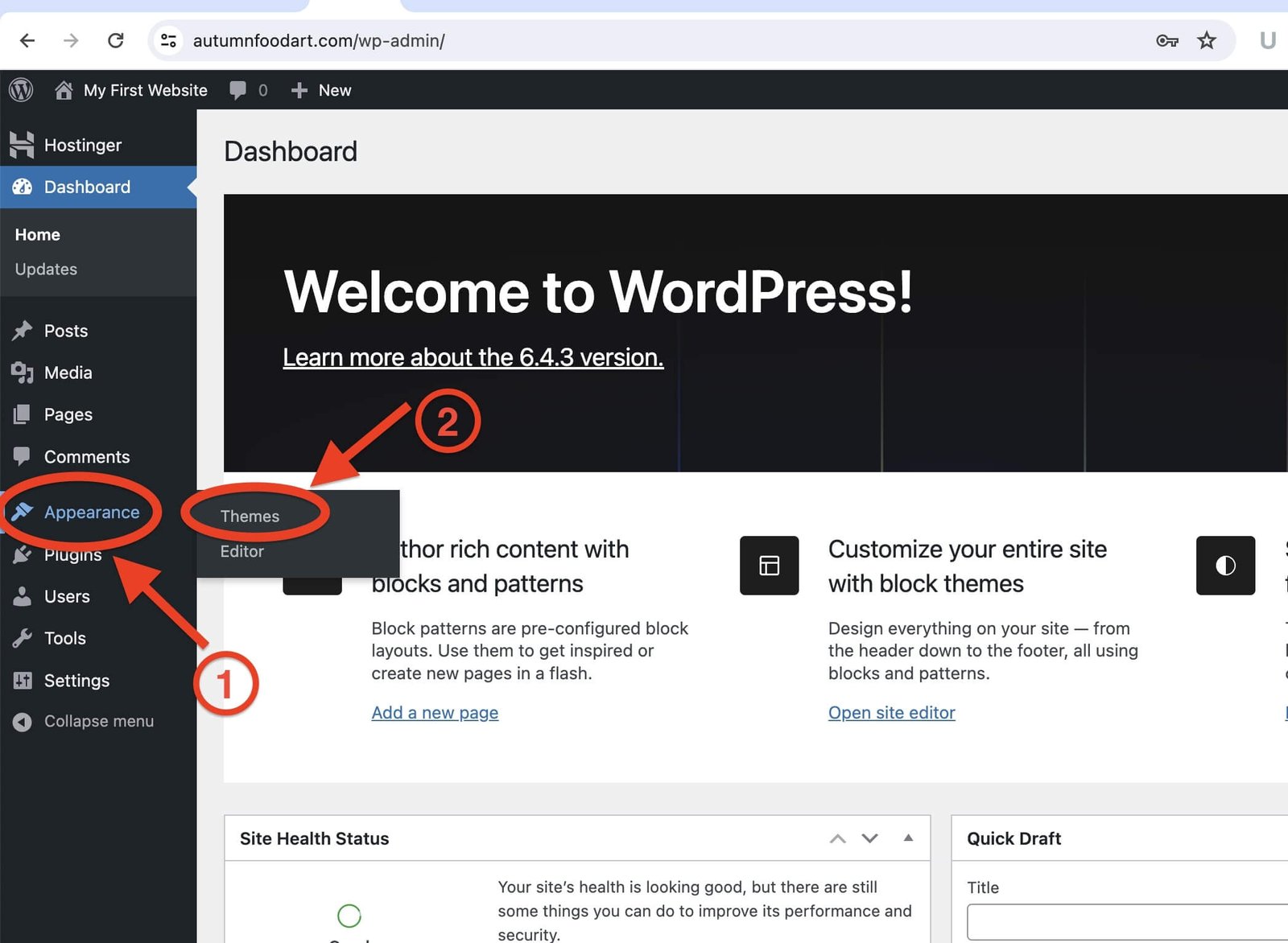Click the Plugins plug icon

coord(23,554)
